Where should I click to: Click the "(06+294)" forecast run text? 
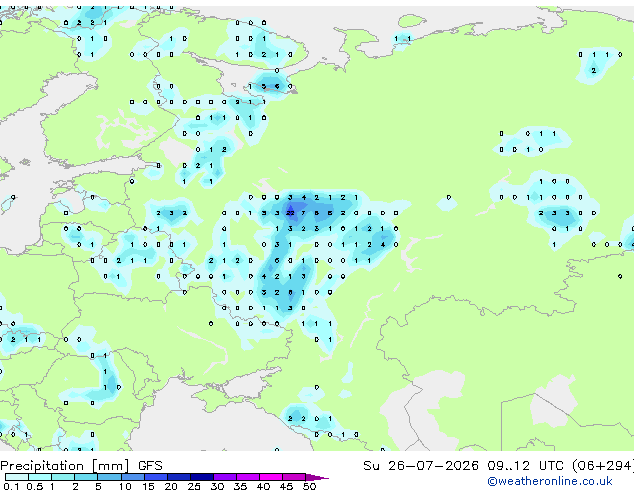pyautogui.click(x=603, y=466)
